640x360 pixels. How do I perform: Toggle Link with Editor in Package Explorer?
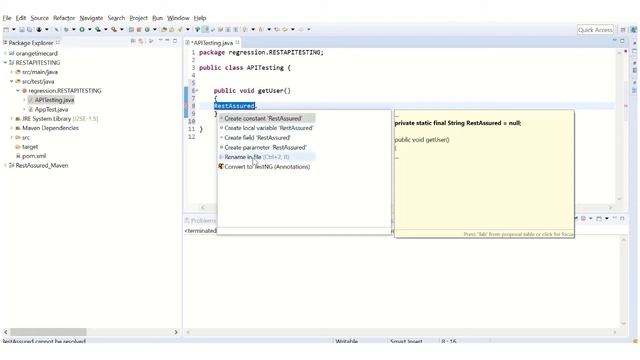[x=140, y=41]
